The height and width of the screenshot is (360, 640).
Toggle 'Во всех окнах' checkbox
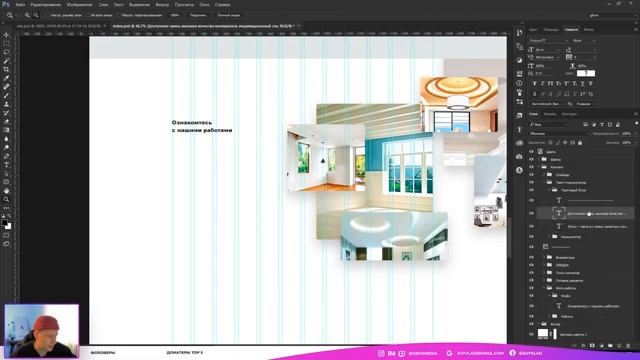(x=87, y=15)
